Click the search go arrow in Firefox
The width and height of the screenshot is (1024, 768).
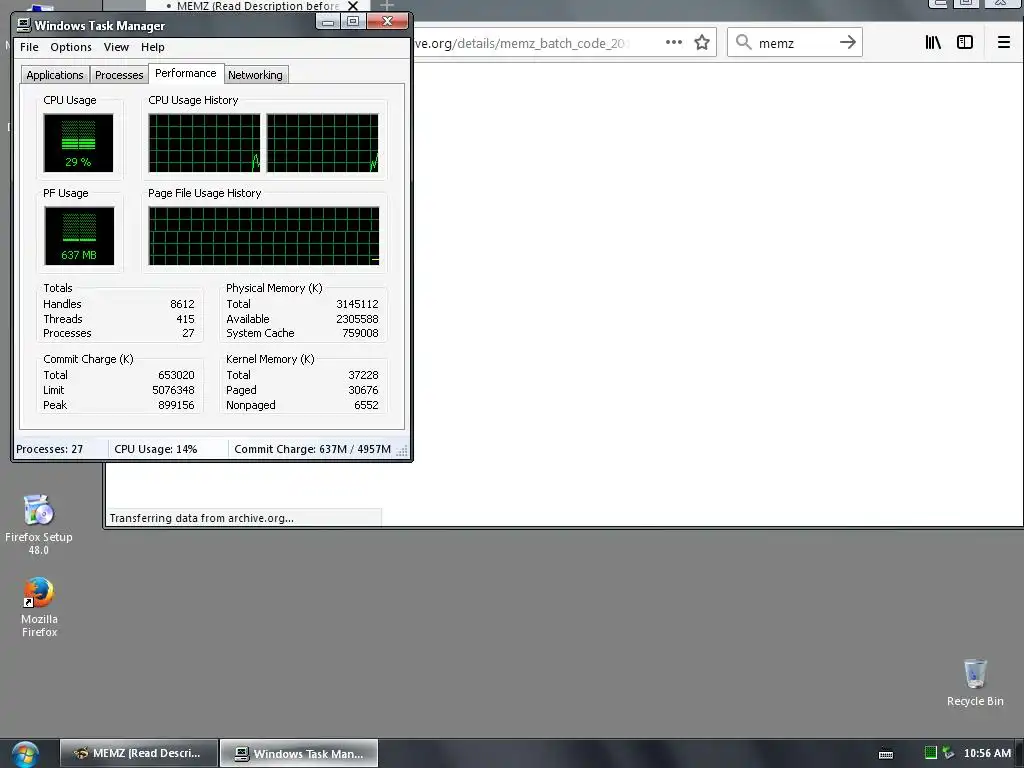point(847,42)
